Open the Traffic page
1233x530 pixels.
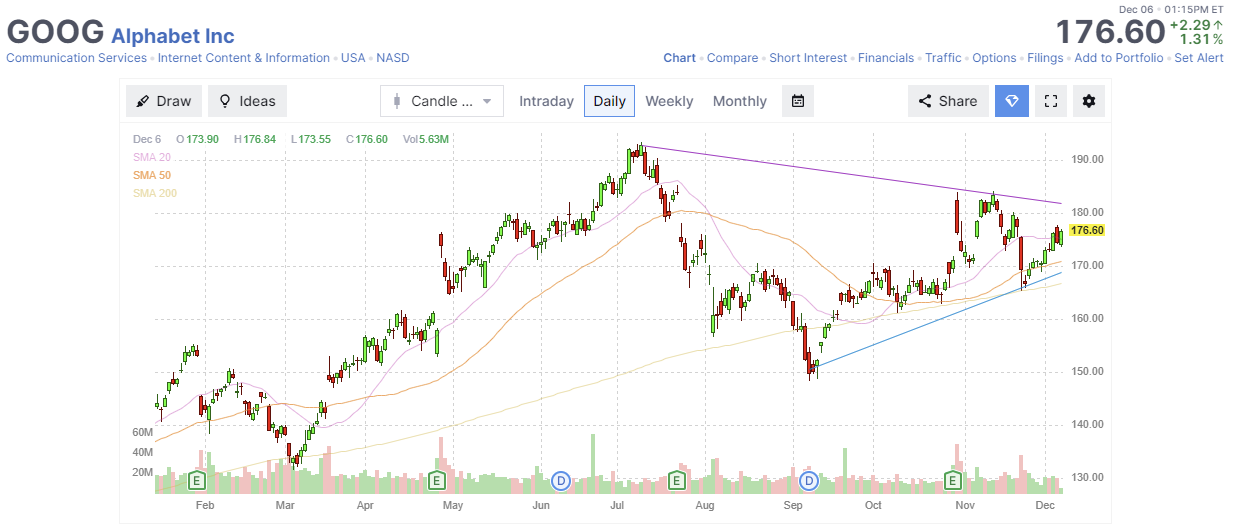(943, 58)
